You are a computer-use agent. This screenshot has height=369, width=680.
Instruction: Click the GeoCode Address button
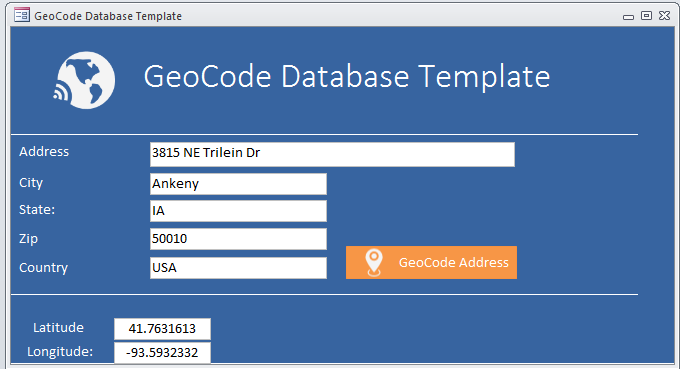431,262
